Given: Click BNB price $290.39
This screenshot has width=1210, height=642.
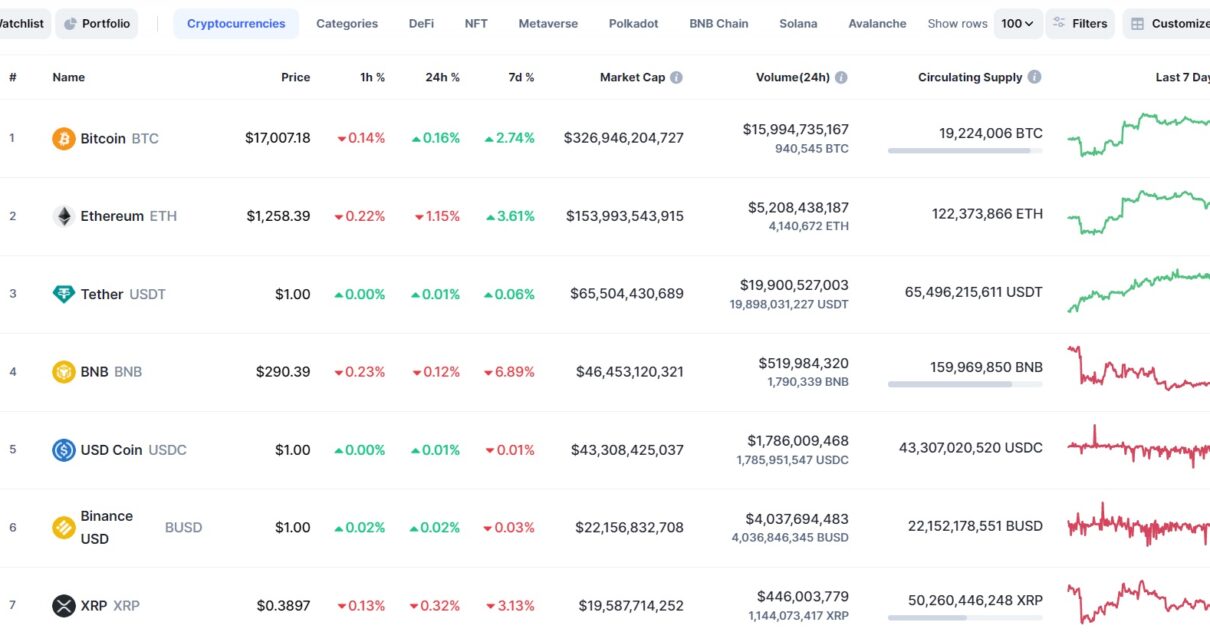Looking at the screenshot, I should 283,372.
